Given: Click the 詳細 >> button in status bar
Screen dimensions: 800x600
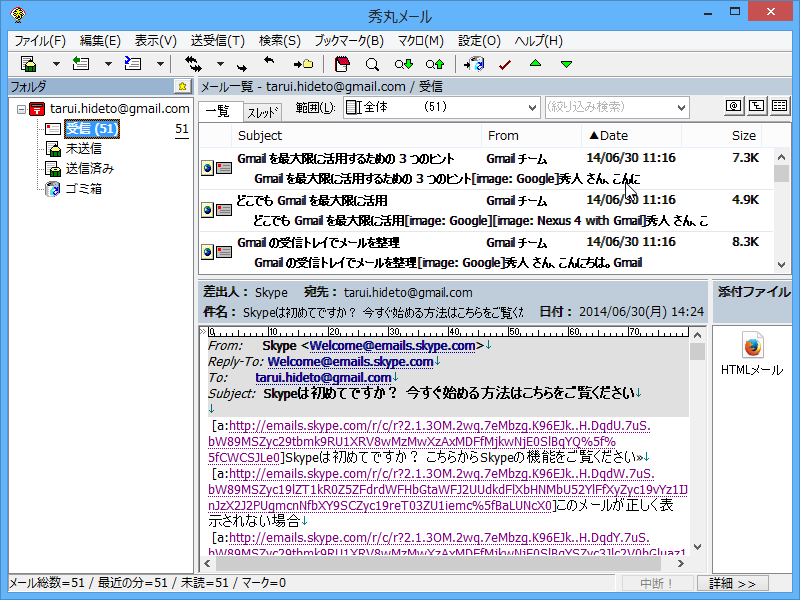Looking at the screenshot, I should [x=732, y=583].
